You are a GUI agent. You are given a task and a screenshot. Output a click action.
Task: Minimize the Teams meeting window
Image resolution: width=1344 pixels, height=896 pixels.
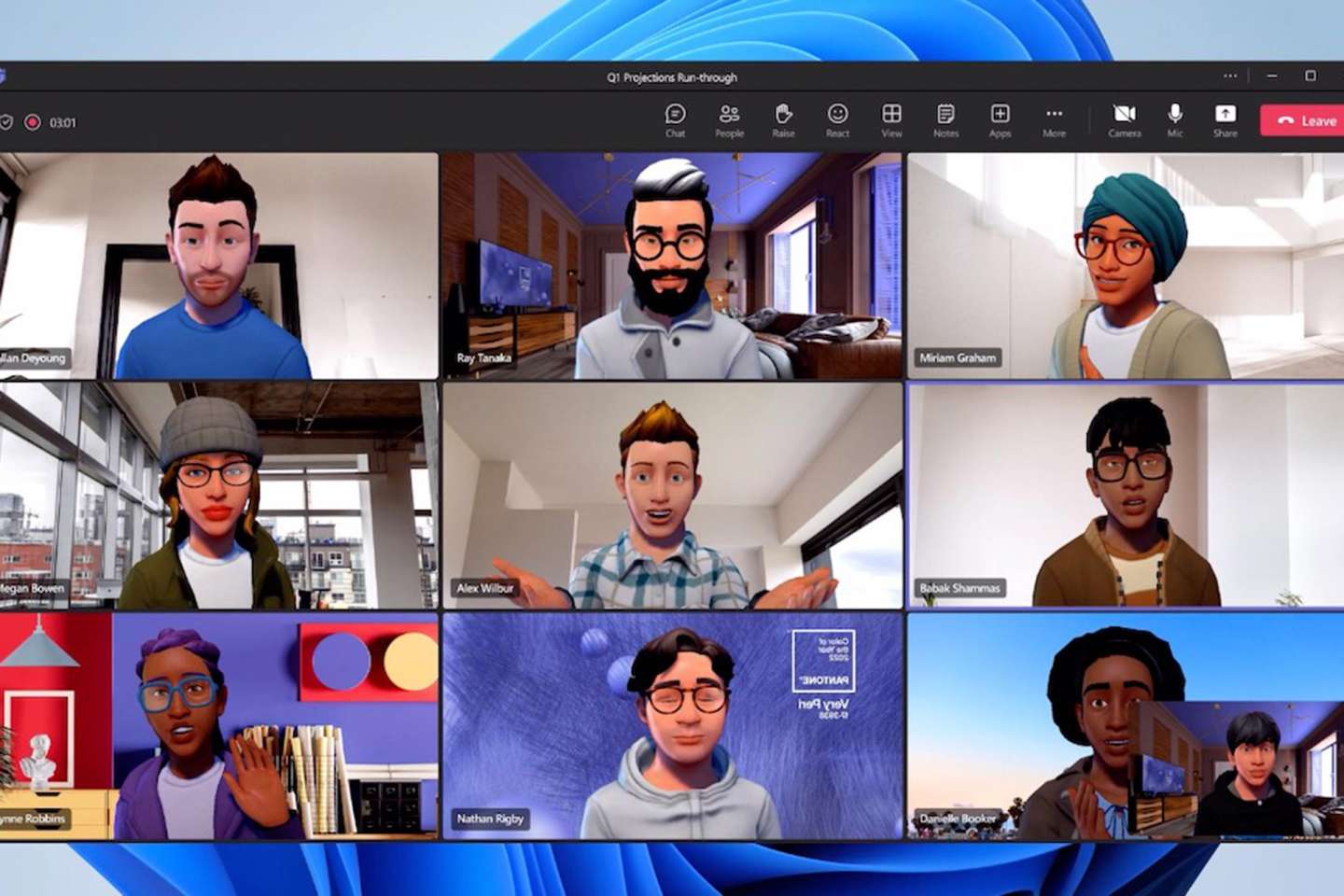pyautogui.click(x=1271, y=76)
